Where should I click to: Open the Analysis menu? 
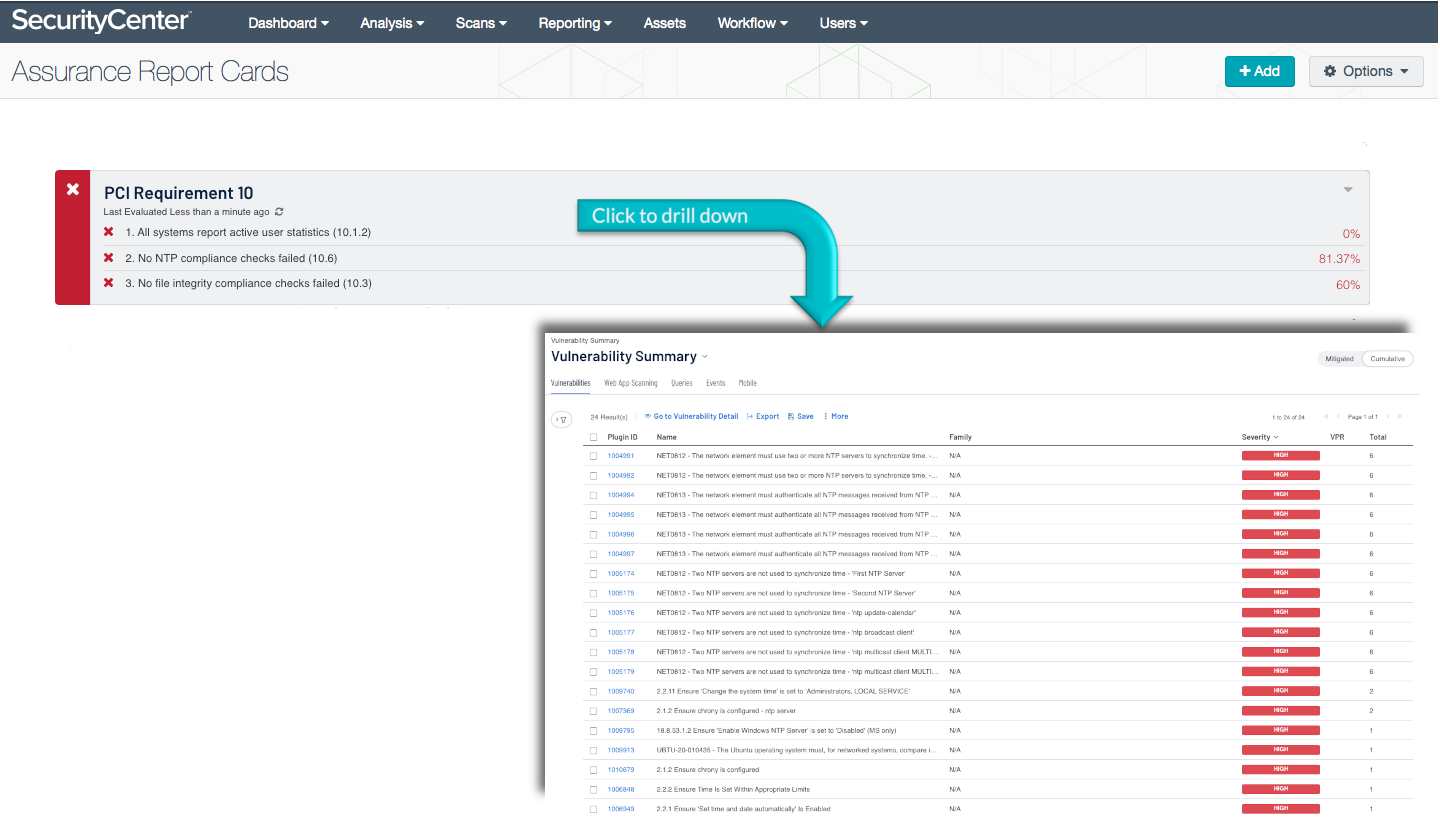(x=392, y=23)
